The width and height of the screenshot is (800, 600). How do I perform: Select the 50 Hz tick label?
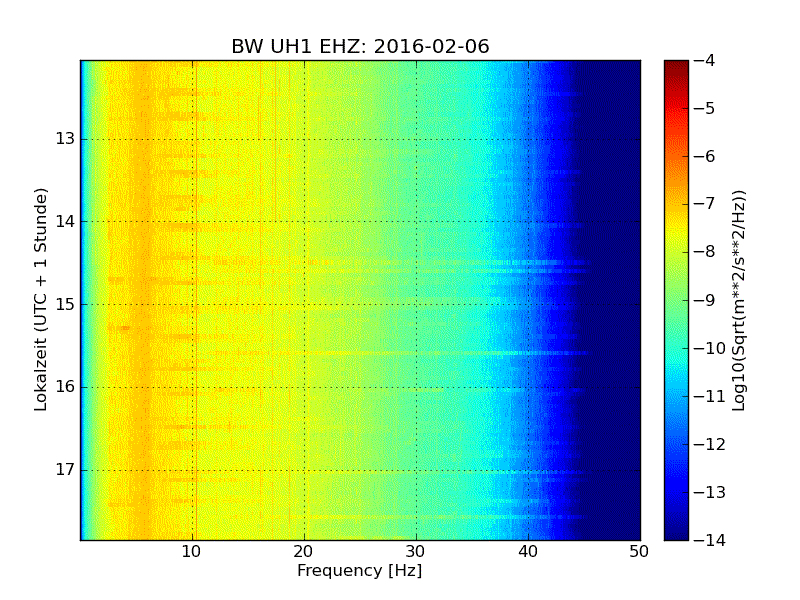(x=639, y=551)
